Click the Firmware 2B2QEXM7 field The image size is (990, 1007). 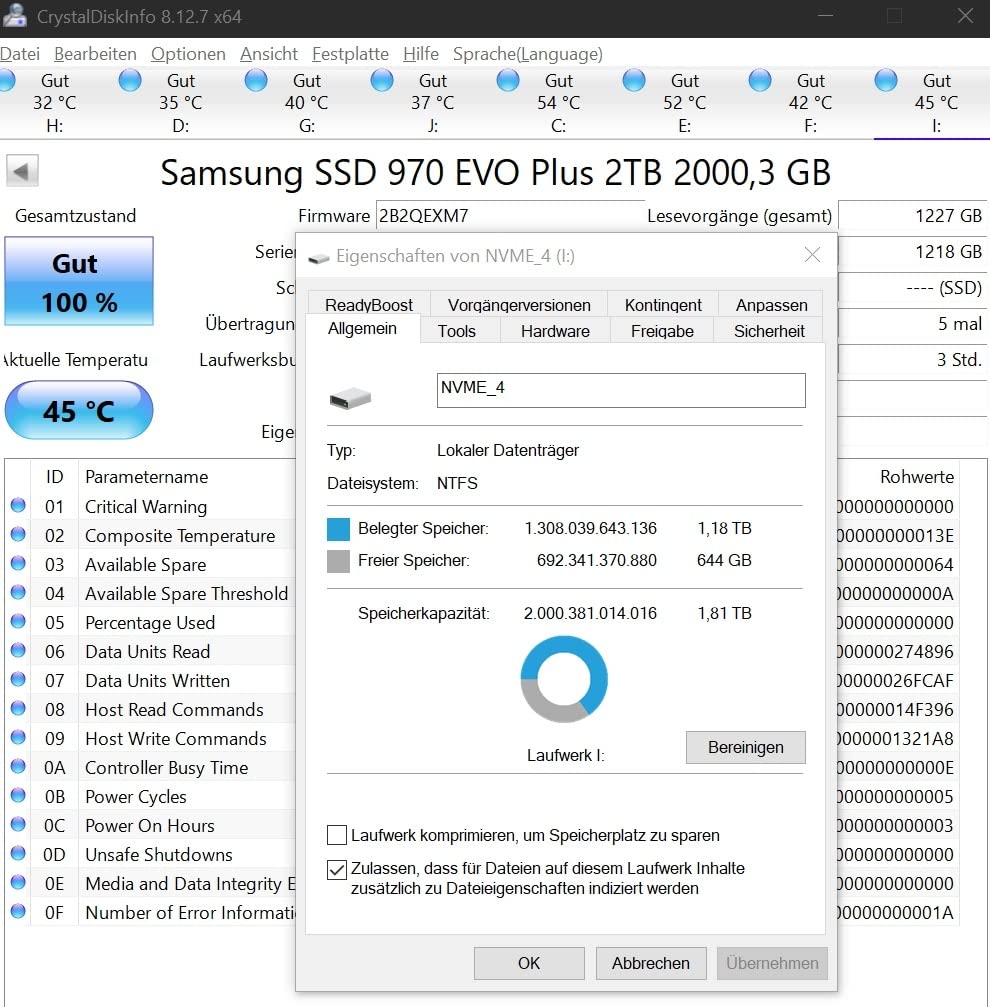[510, 215]
